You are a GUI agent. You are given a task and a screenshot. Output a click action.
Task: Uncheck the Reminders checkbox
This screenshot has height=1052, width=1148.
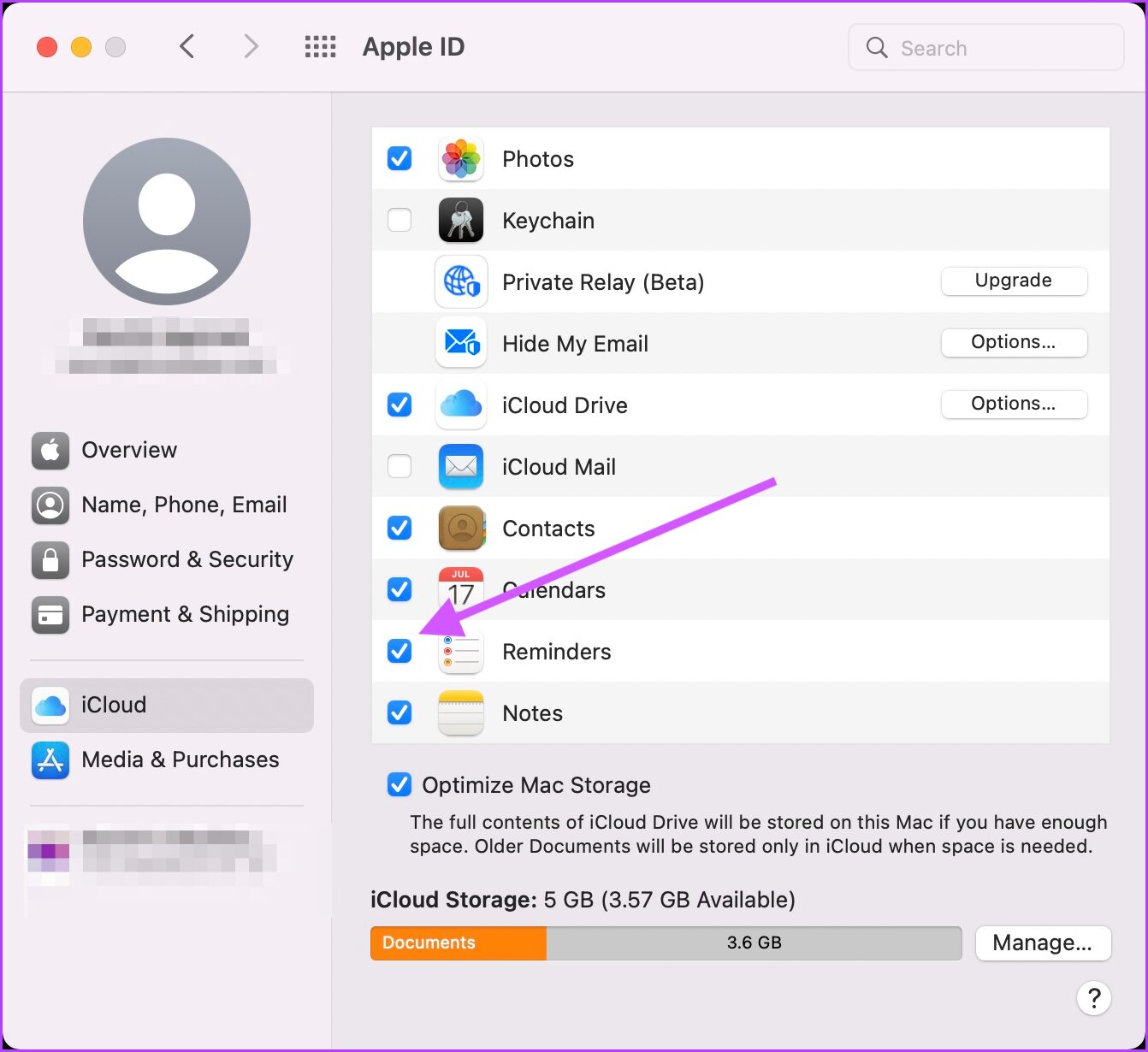399,651
